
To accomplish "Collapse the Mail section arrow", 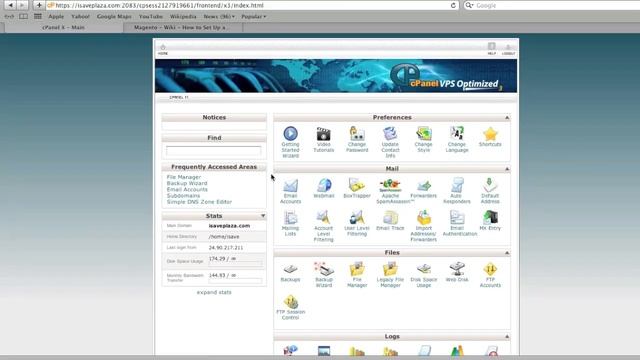I will point(507,169).
